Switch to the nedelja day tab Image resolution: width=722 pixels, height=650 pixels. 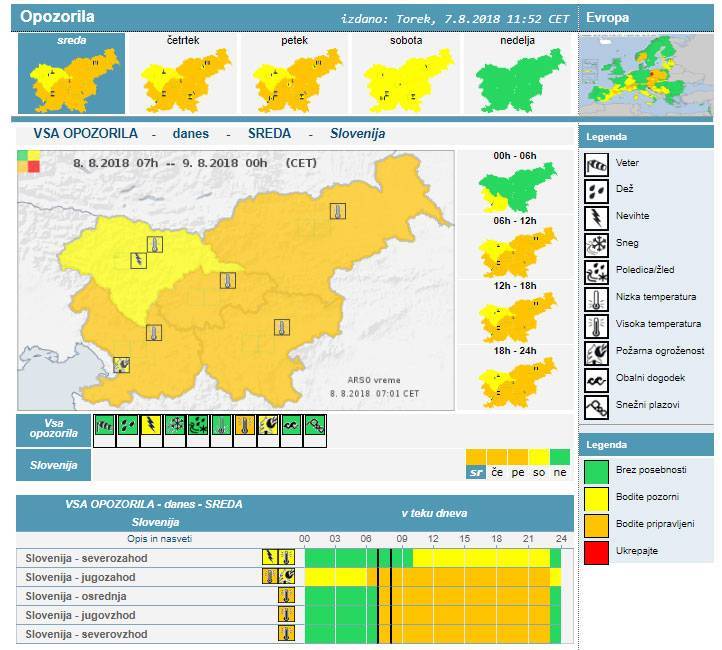(x=515, y=74)
